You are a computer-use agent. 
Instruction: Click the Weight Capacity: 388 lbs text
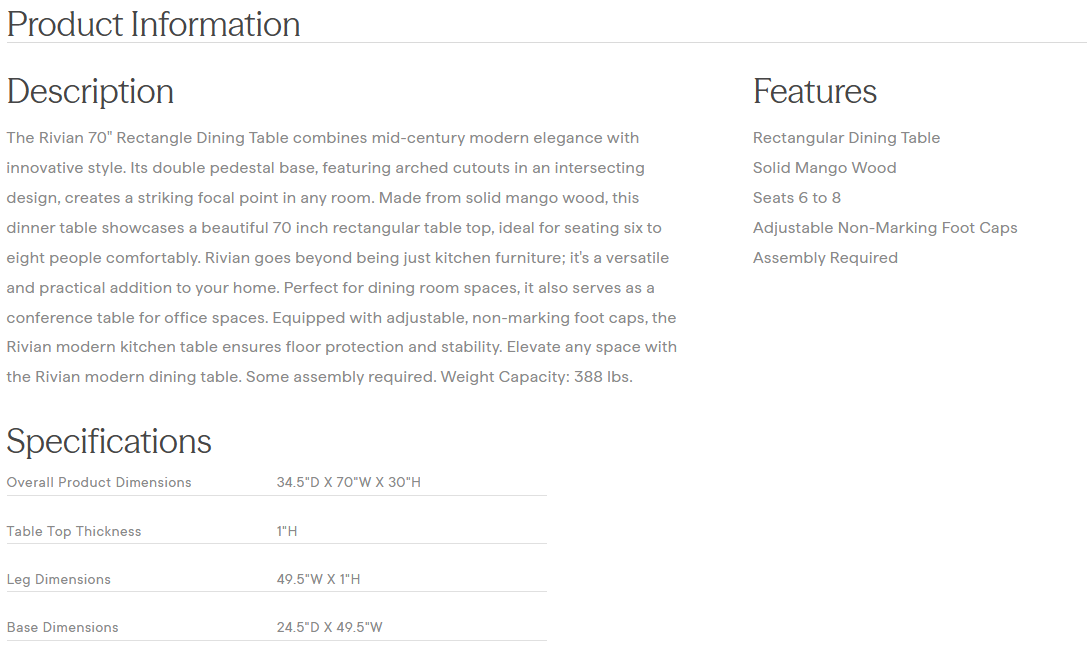point(536,377)
